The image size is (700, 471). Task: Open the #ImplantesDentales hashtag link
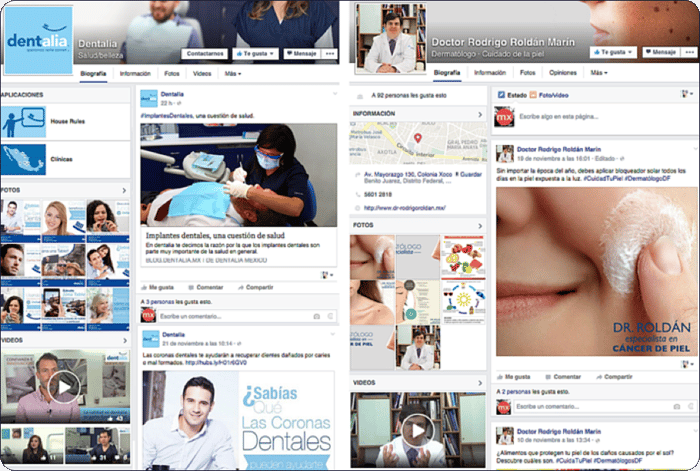pos(167,116)
